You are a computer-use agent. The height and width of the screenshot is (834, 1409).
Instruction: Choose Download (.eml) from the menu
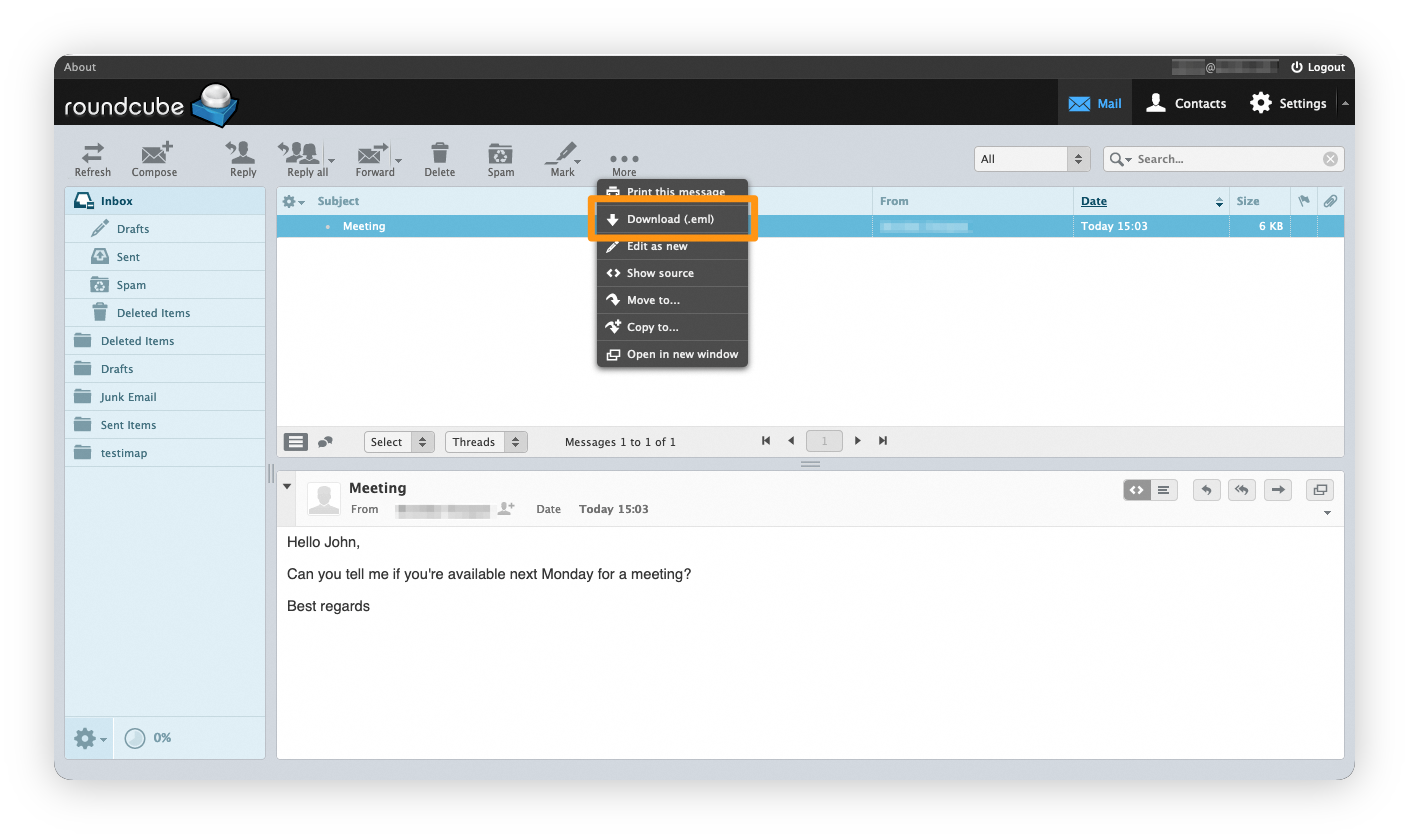[671, 218]
